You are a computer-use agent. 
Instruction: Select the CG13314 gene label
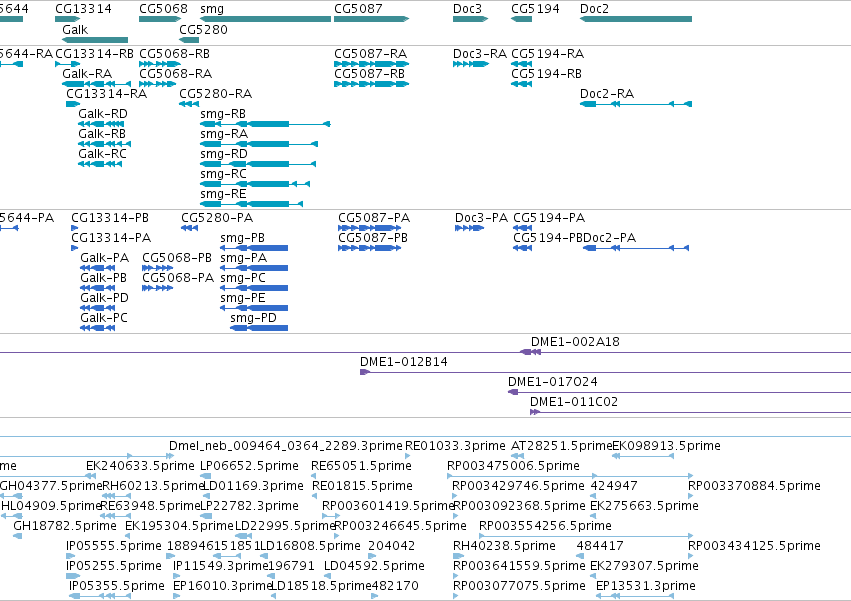(84, 9)
